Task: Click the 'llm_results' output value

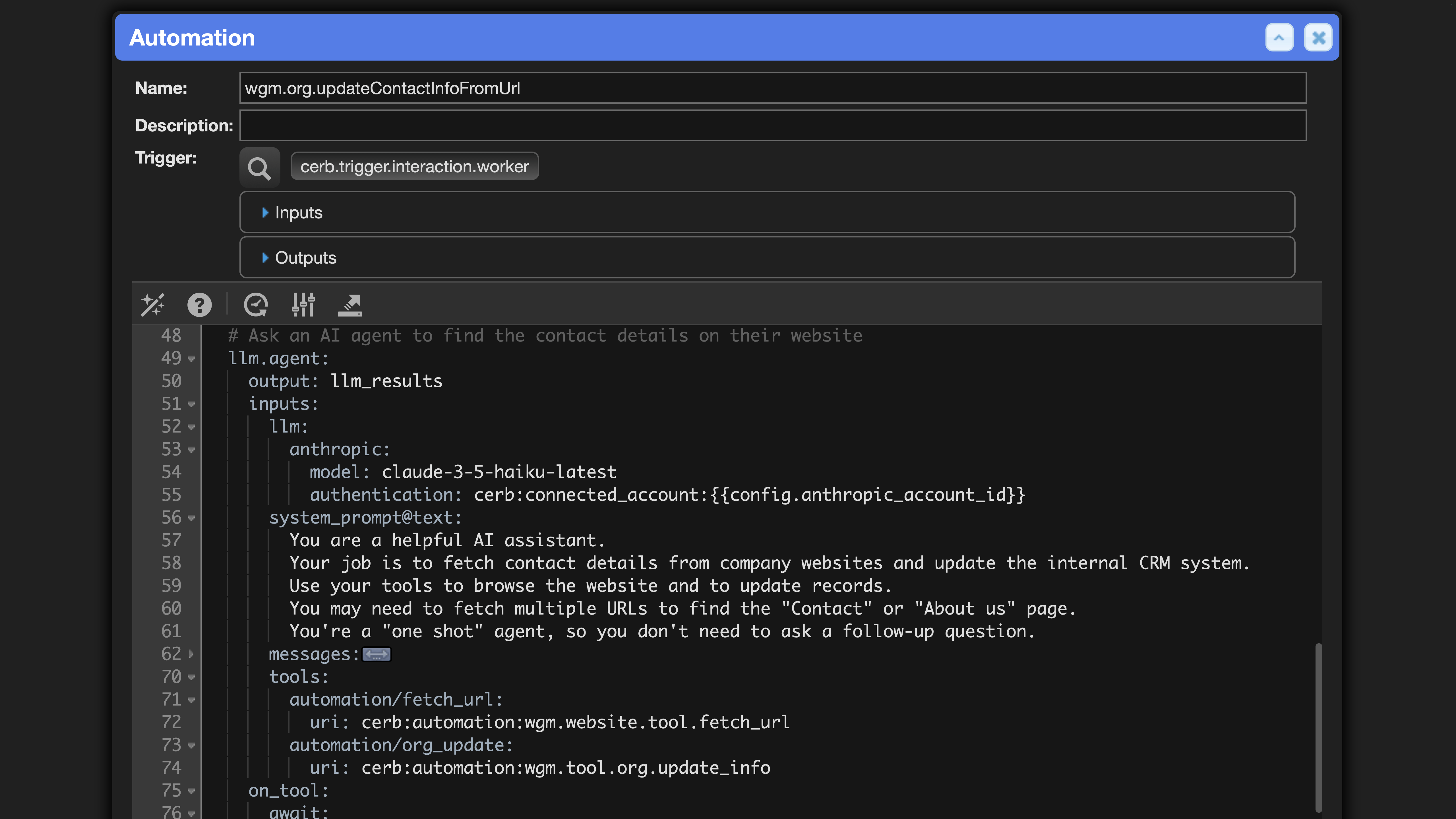Action: coord(386,381)
